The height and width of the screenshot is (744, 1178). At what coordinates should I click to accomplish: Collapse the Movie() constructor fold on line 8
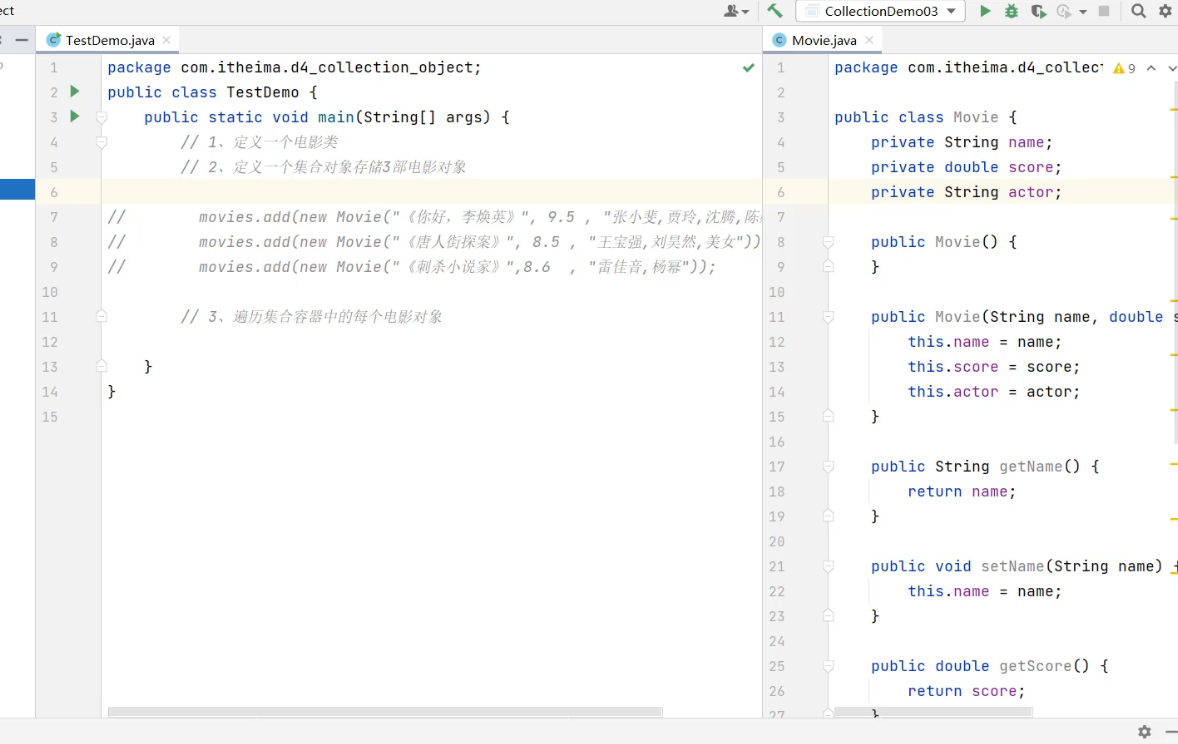coord(828,242)
